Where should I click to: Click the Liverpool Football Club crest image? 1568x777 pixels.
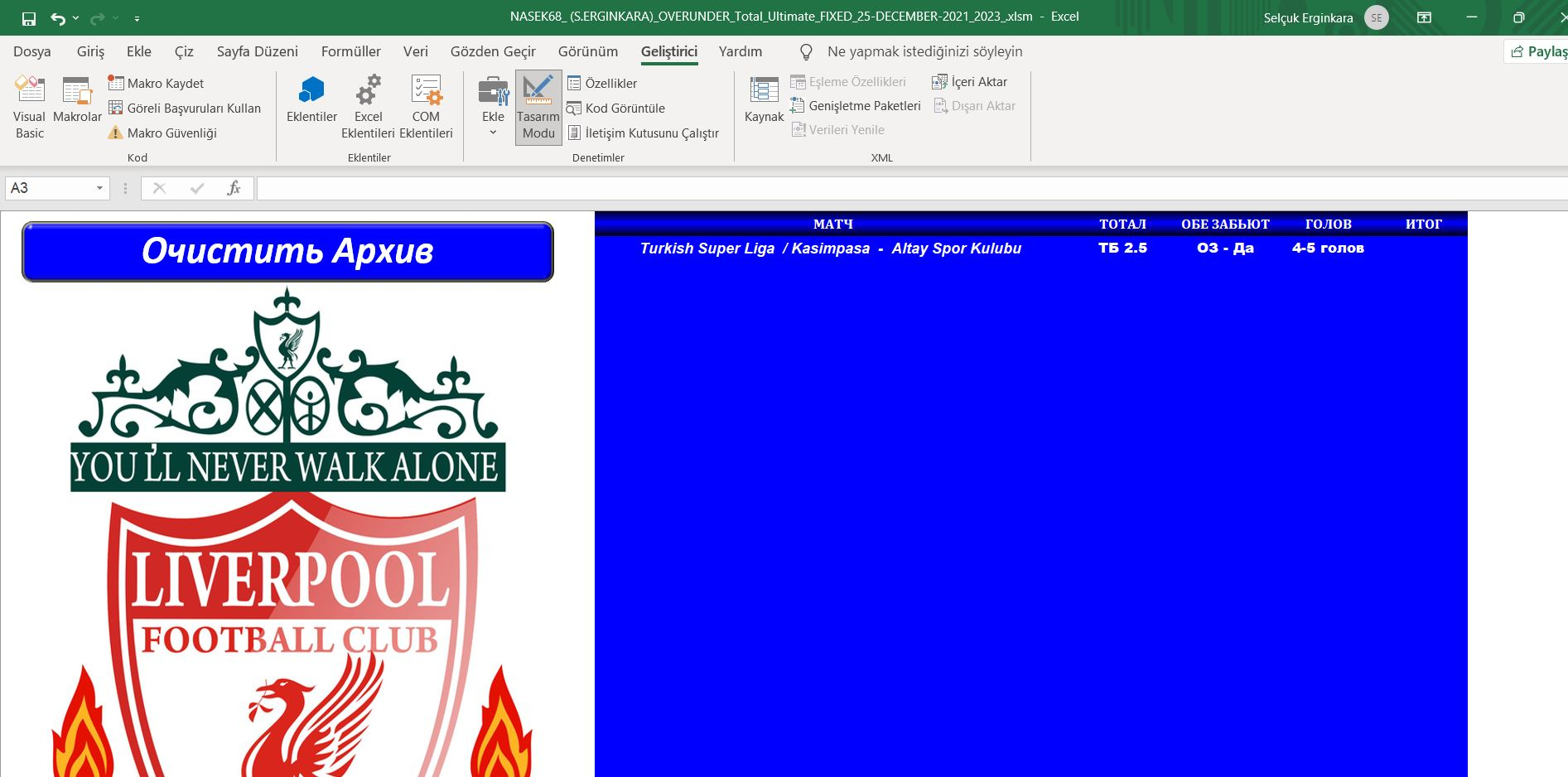[x=287, y=532]
